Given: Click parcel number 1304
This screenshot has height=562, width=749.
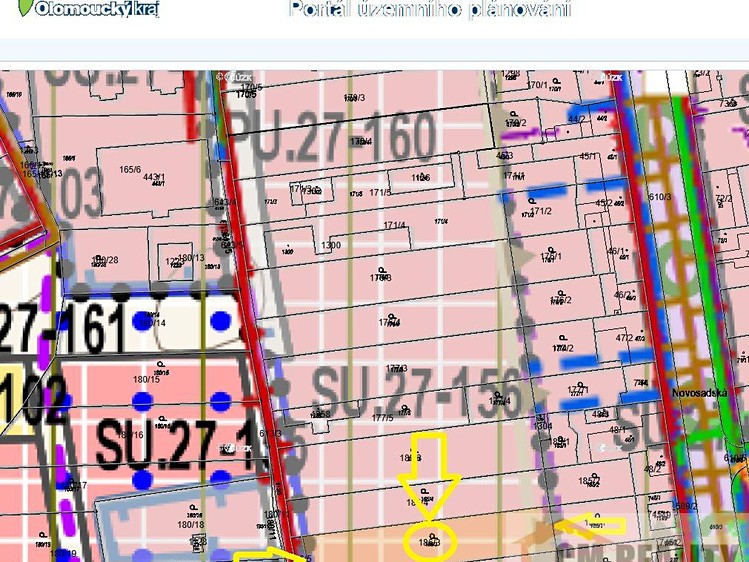Looking at the screenshot, I should point(543,426).
